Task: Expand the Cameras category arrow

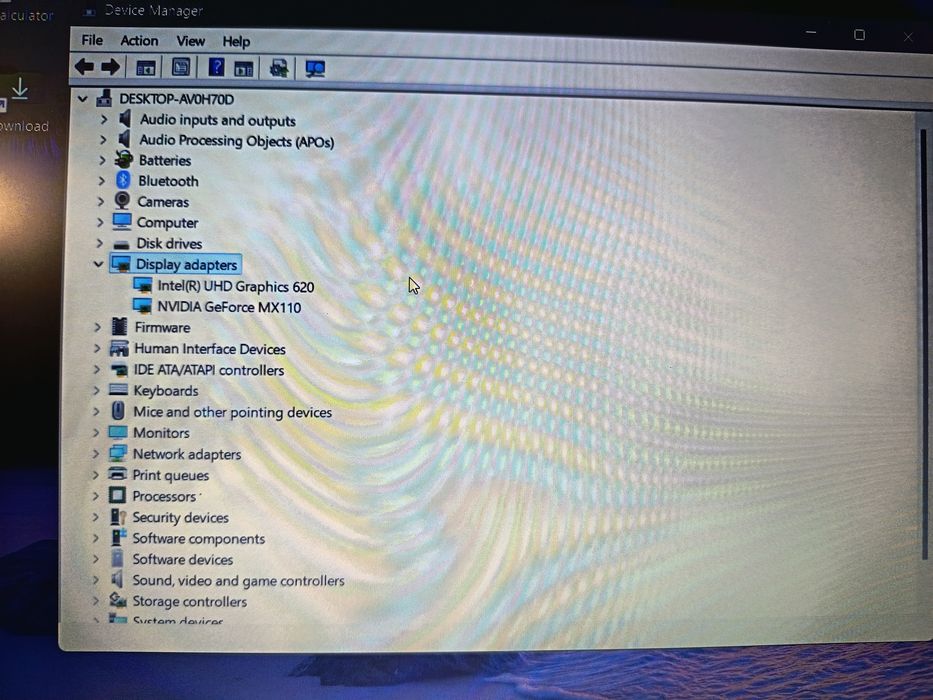Action: 101,201
